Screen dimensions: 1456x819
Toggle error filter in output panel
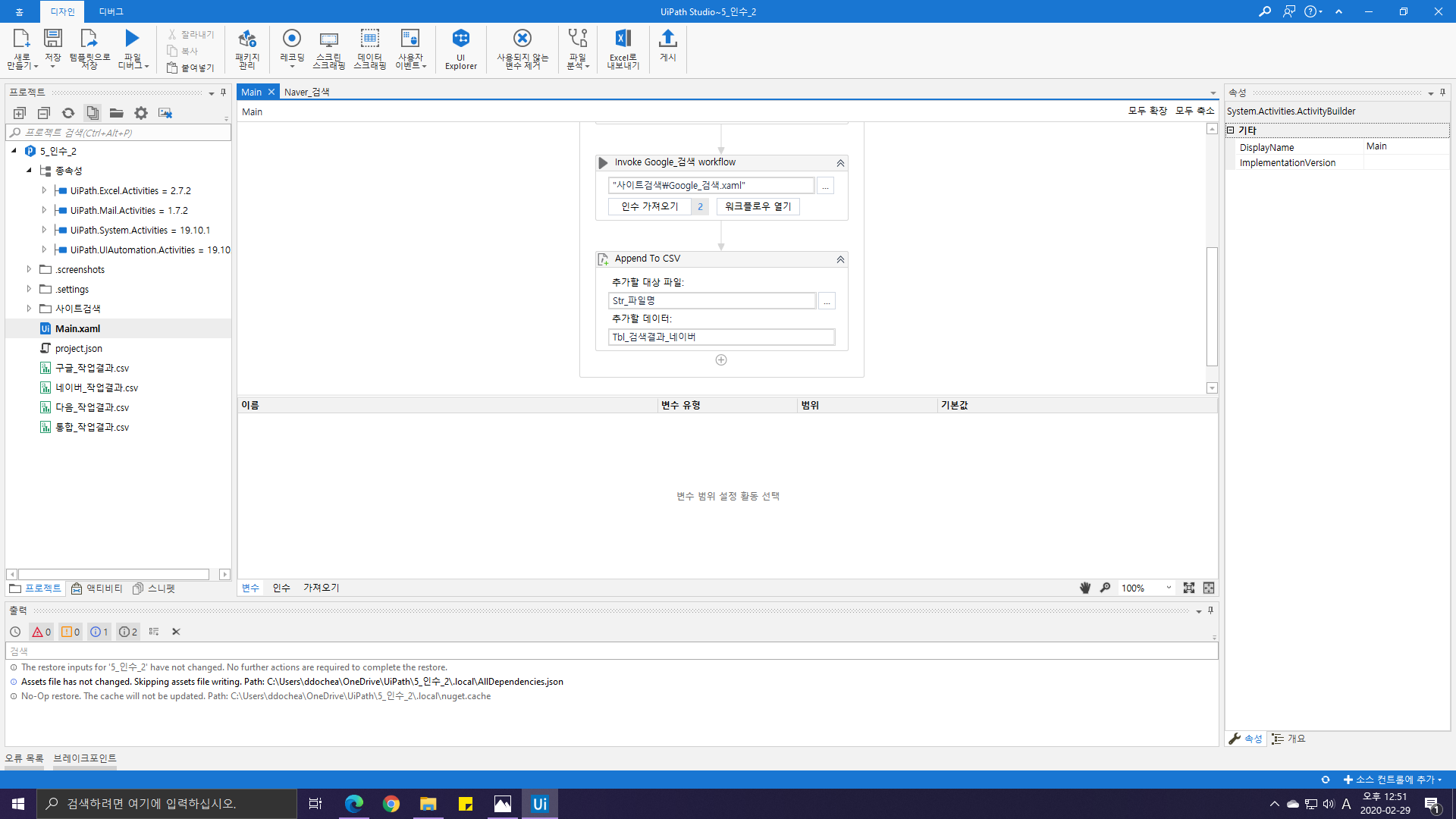(x=41, y=632)
